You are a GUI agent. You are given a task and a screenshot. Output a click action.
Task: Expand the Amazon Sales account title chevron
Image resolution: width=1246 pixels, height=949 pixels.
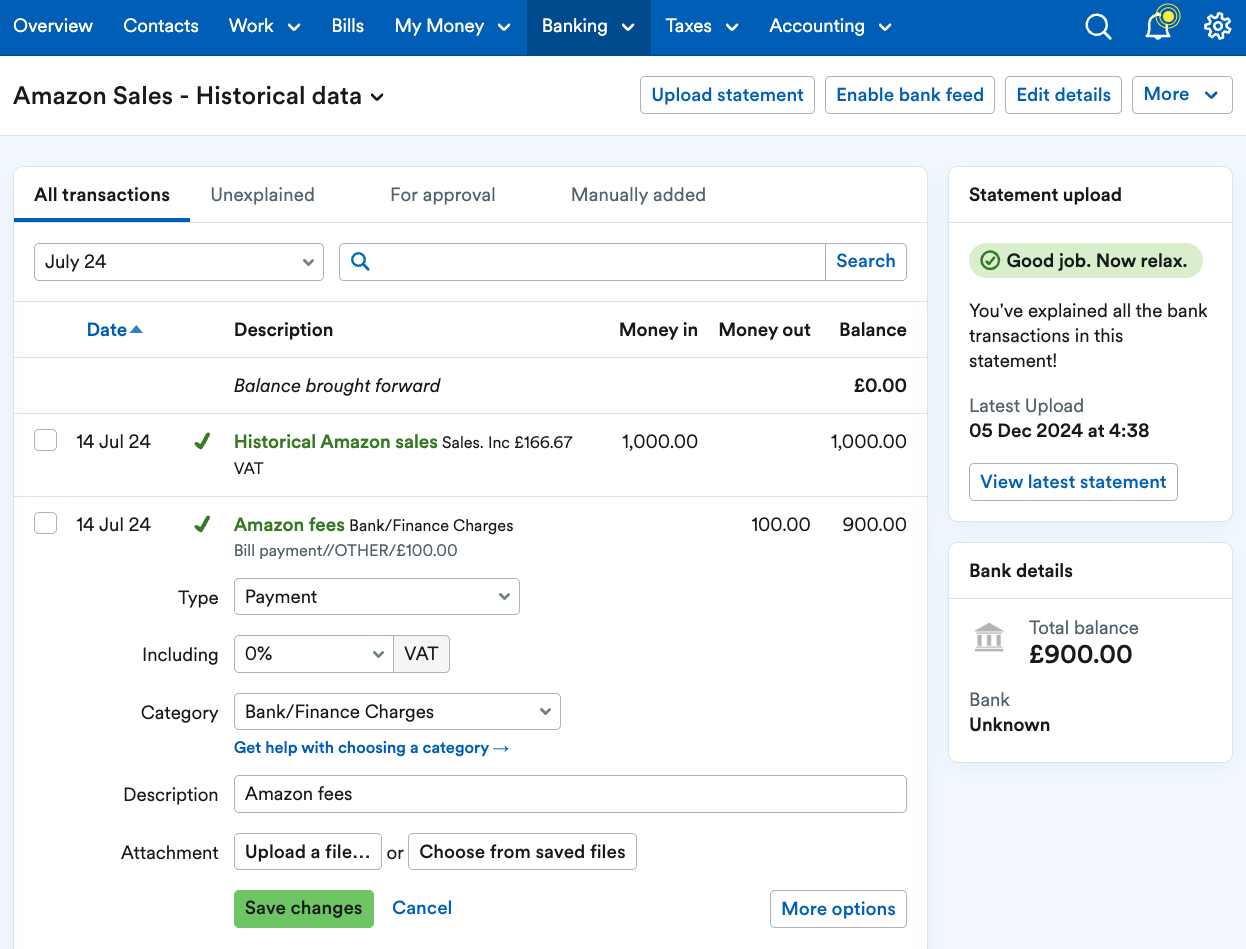click(378, 97)
